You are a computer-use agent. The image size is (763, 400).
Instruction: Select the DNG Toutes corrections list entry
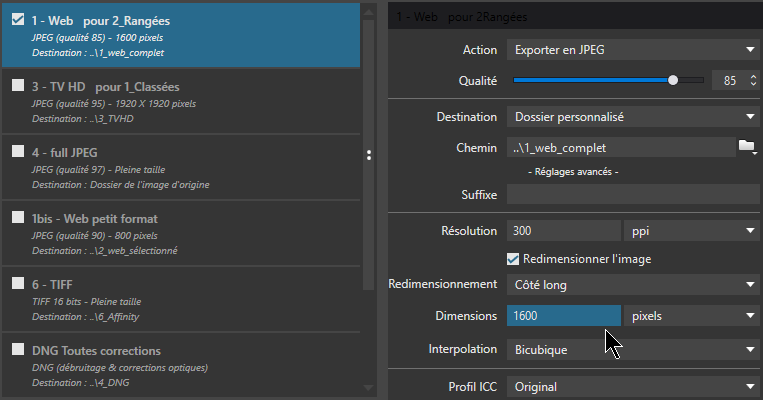[x=181, y=366]
